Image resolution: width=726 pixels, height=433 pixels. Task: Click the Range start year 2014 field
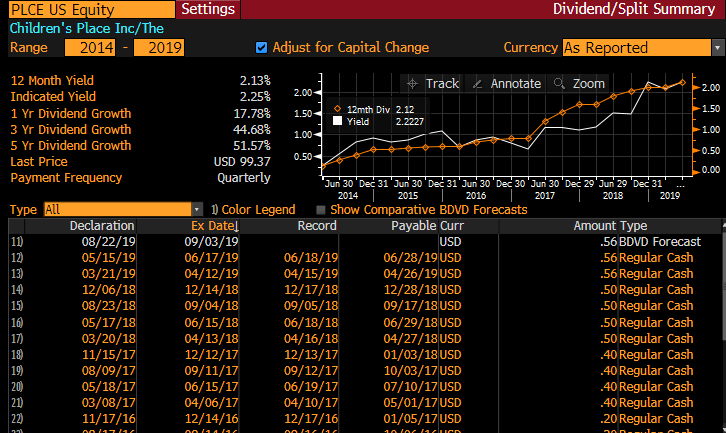(x=90, y=47)
